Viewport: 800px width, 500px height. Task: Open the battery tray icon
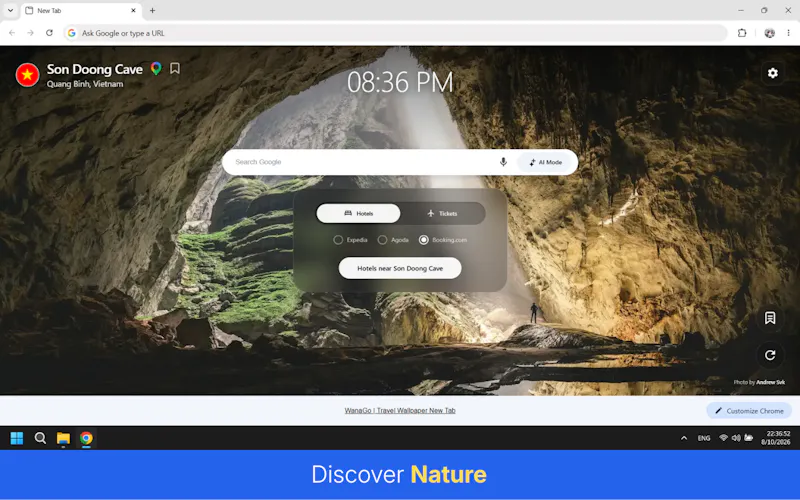748,438
